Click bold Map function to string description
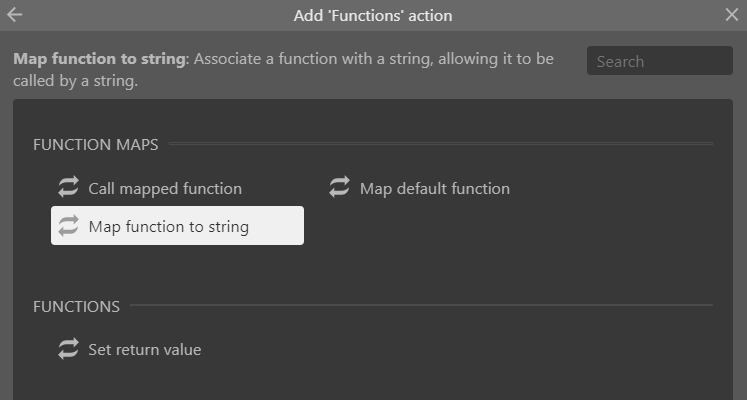 coord(99,59)
